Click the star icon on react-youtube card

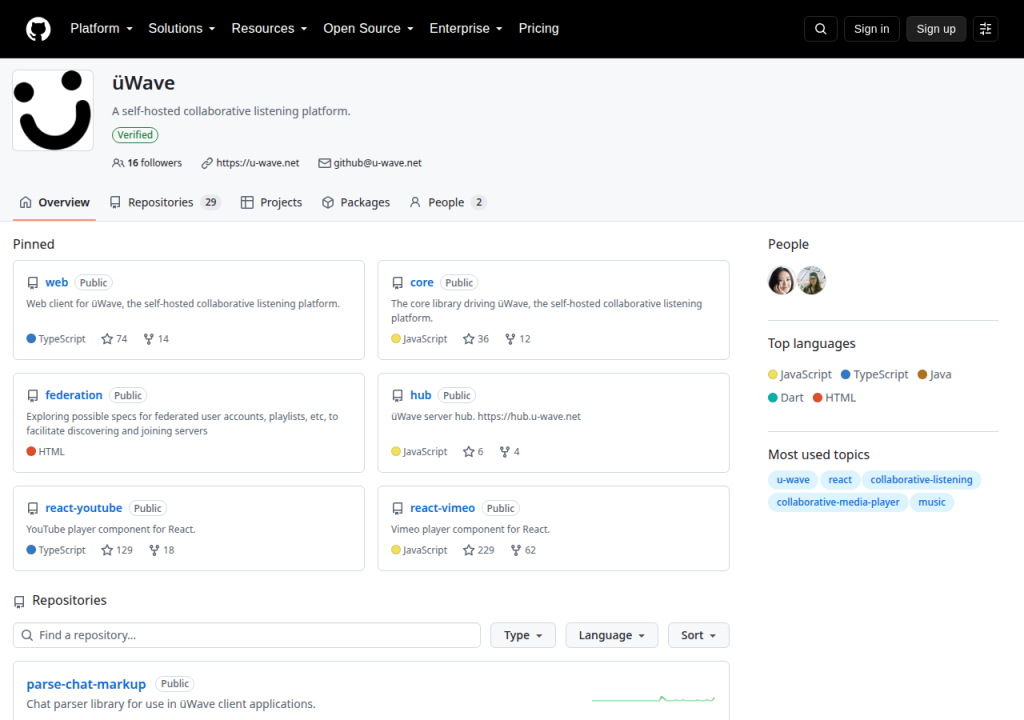click(107, 550)
